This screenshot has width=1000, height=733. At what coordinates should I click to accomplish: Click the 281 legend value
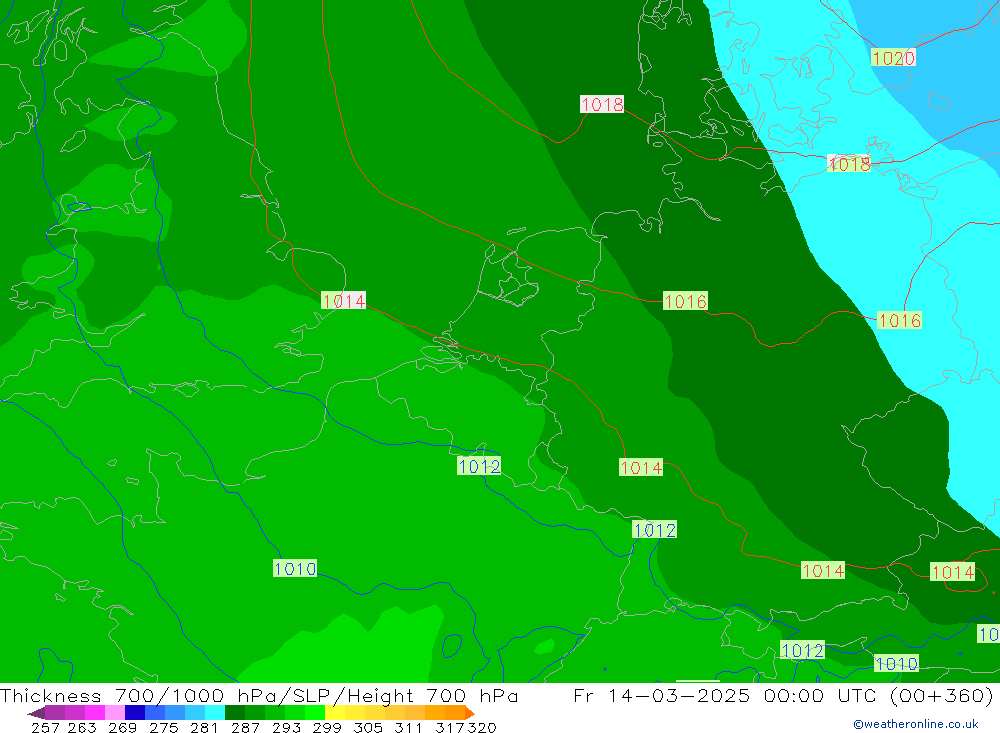pyautogui.click(x=203, y=727)
